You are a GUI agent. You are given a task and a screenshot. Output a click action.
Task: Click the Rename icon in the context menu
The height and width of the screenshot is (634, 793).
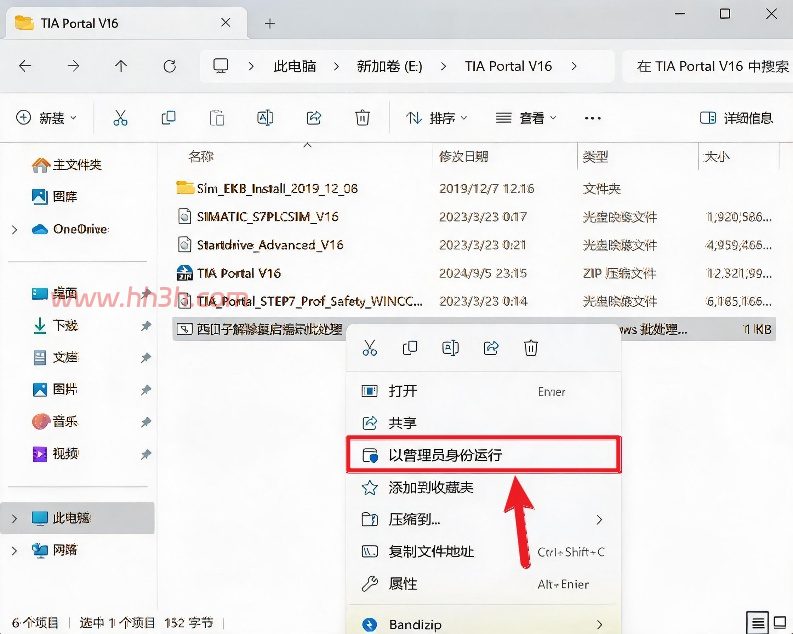tap(450, 348)
